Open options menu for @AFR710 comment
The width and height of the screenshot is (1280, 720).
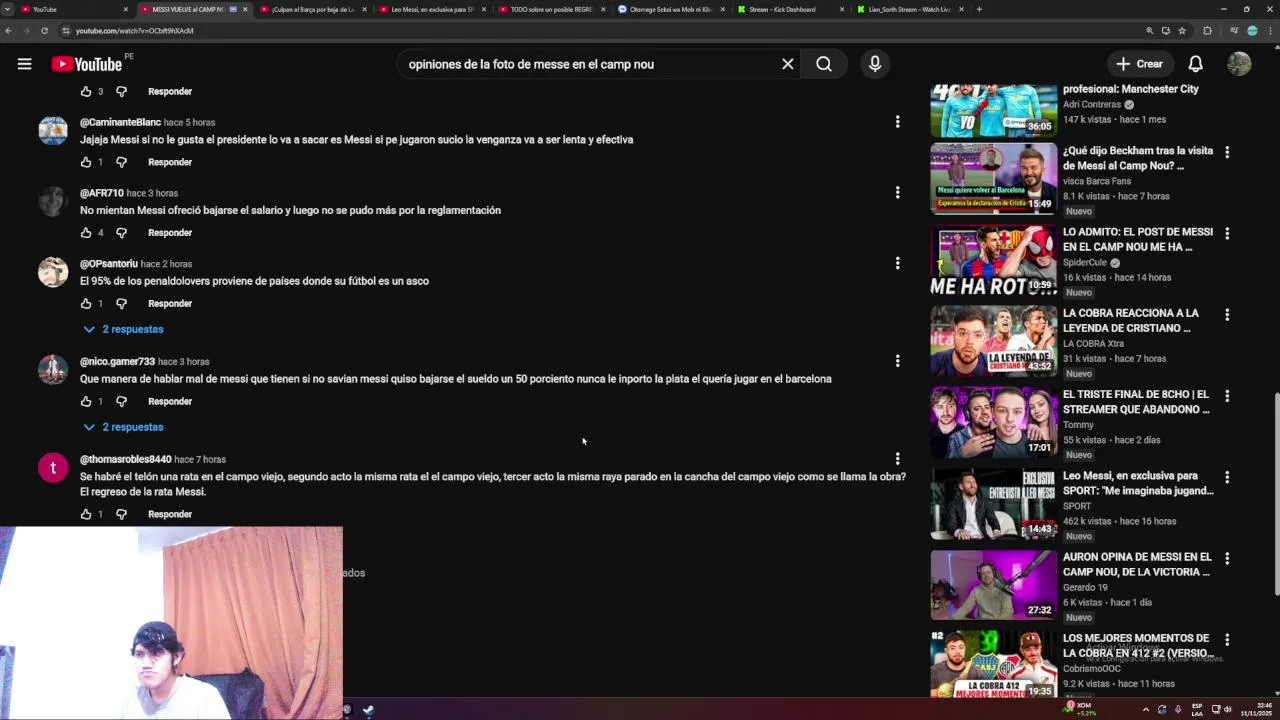click(897, 192)
